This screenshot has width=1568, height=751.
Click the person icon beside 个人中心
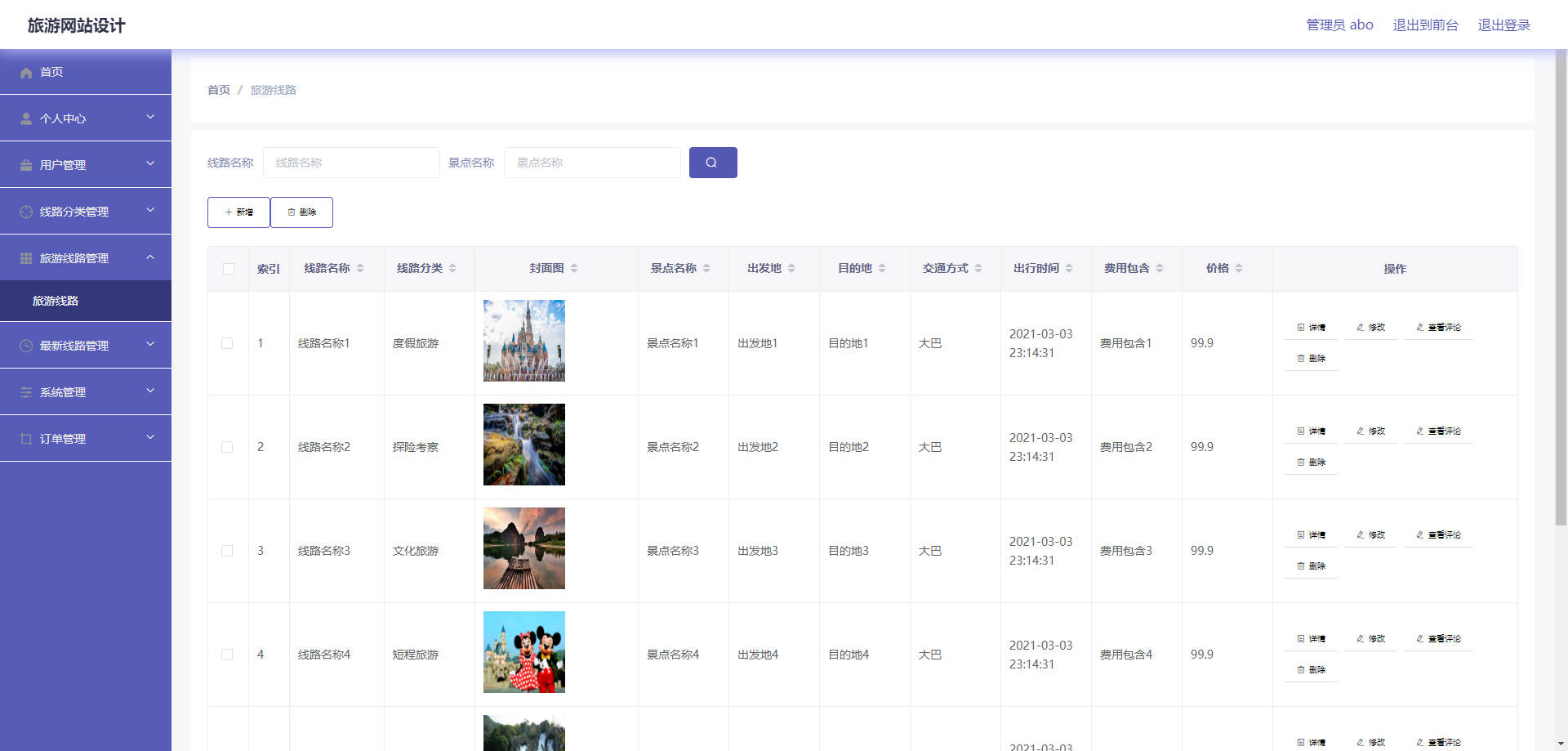tap(26, 118)
